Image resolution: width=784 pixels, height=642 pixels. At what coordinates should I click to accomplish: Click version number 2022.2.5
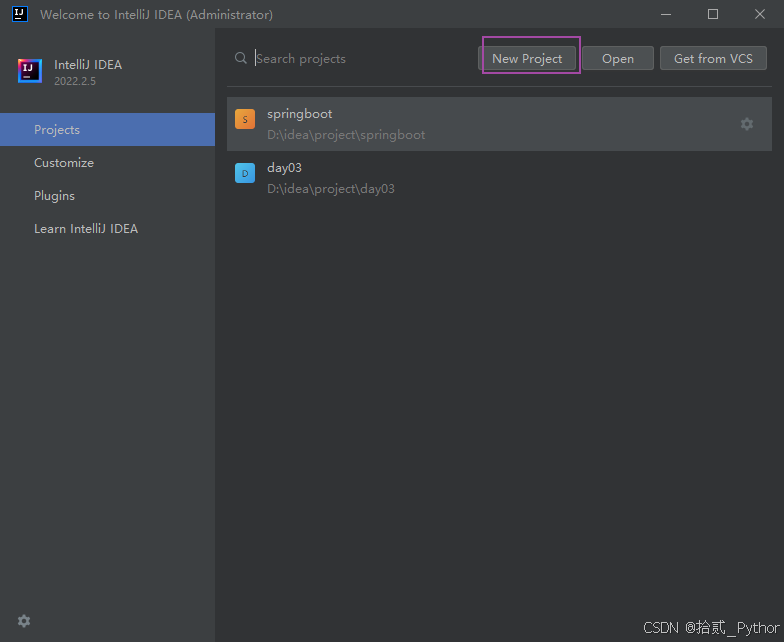[x=75, y=81]
